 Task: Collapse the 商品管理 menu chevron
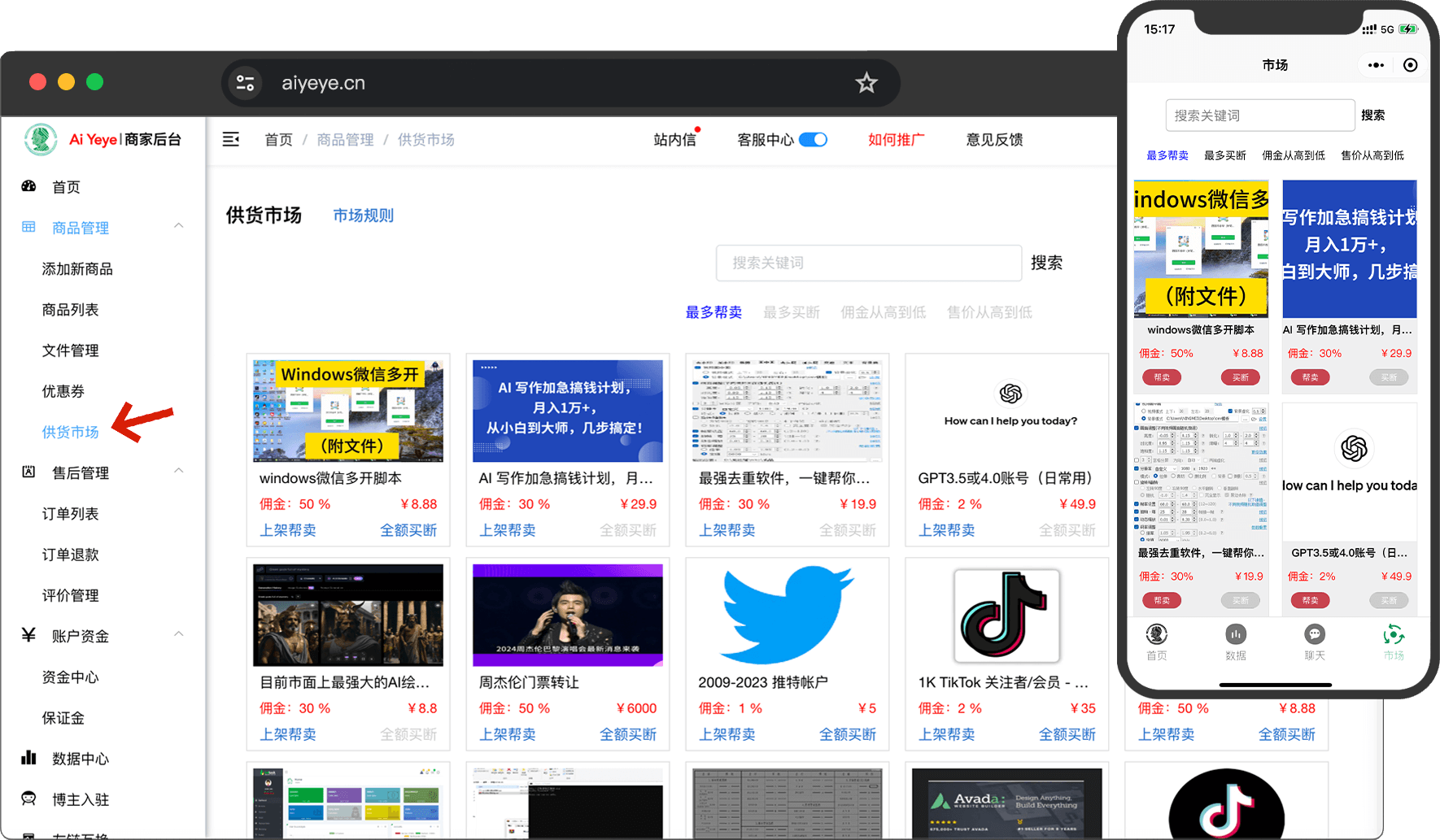pos(179,226)
